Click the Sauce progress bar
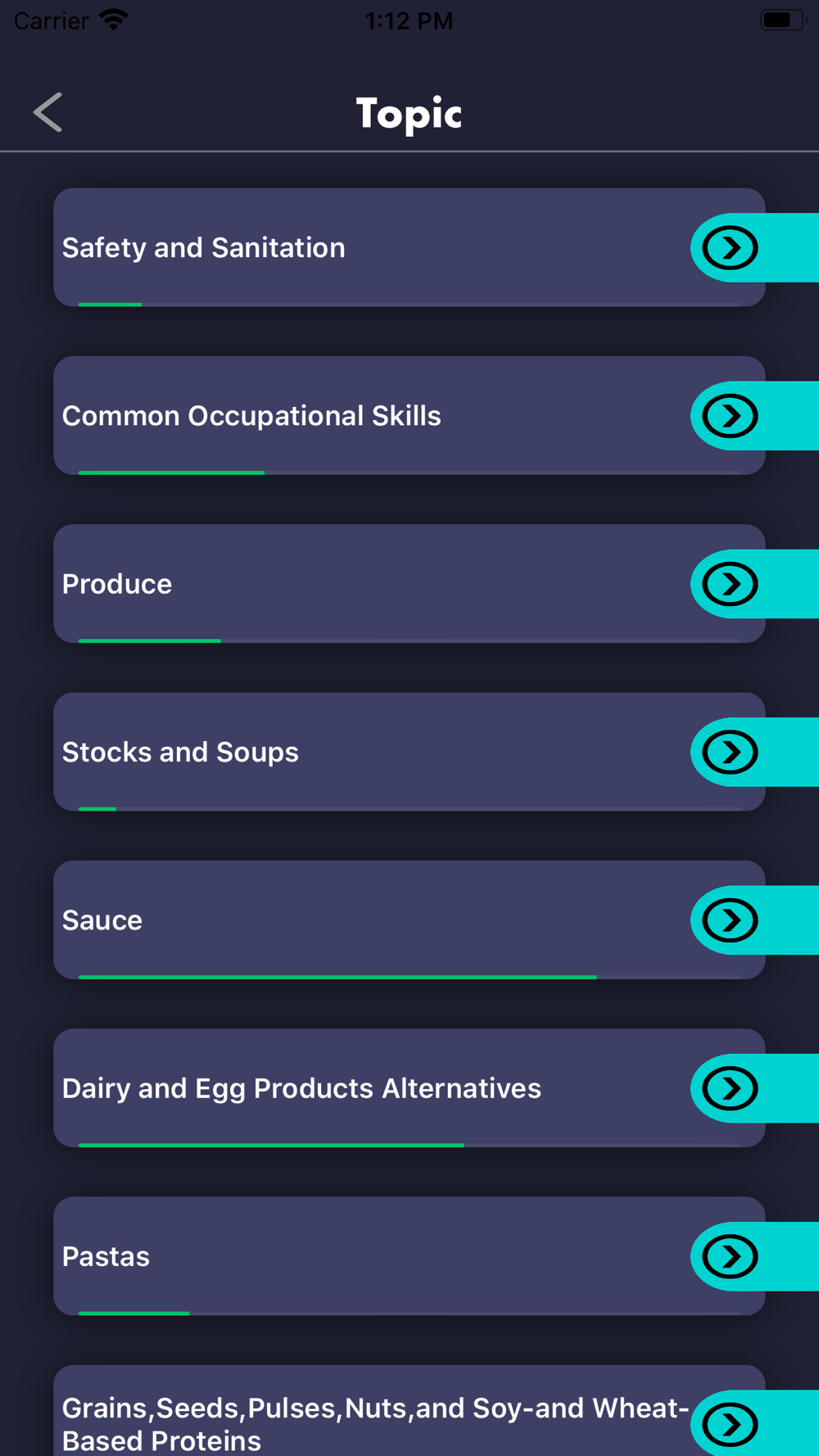The width and height of the screenshot is (819, 1456). (x=409, y=977)
